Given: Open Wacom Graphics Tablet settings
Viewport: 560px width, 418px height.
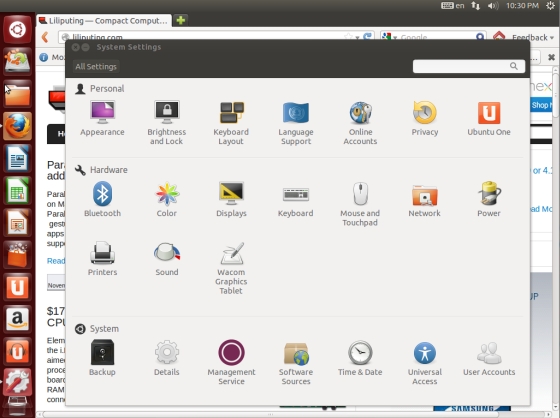Looking at the screenshot, I should click(231, 268).
